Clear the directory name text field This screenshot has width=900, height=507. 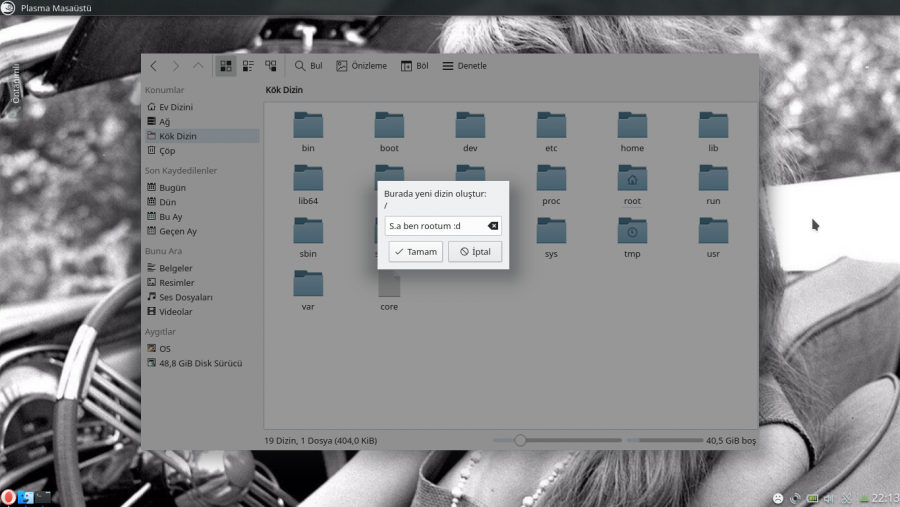click(x=492, y=226)
